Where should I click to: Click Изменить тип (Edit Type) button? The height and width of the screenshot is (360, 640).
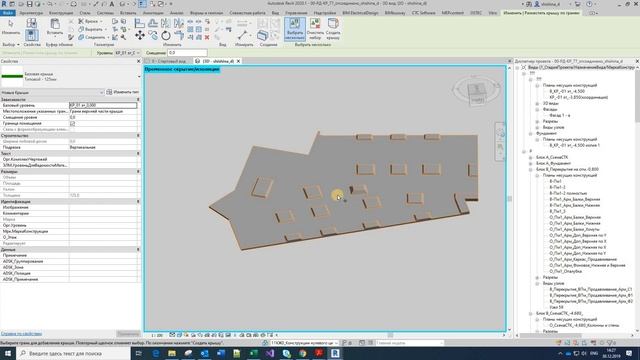tap(123, 92)
